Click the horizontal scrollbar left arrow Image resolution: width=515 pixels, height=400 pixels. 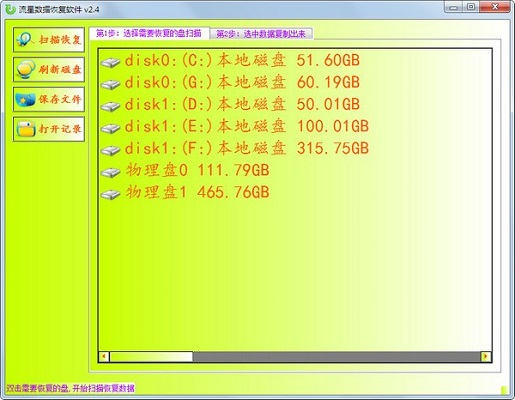(x=104, y=356)
